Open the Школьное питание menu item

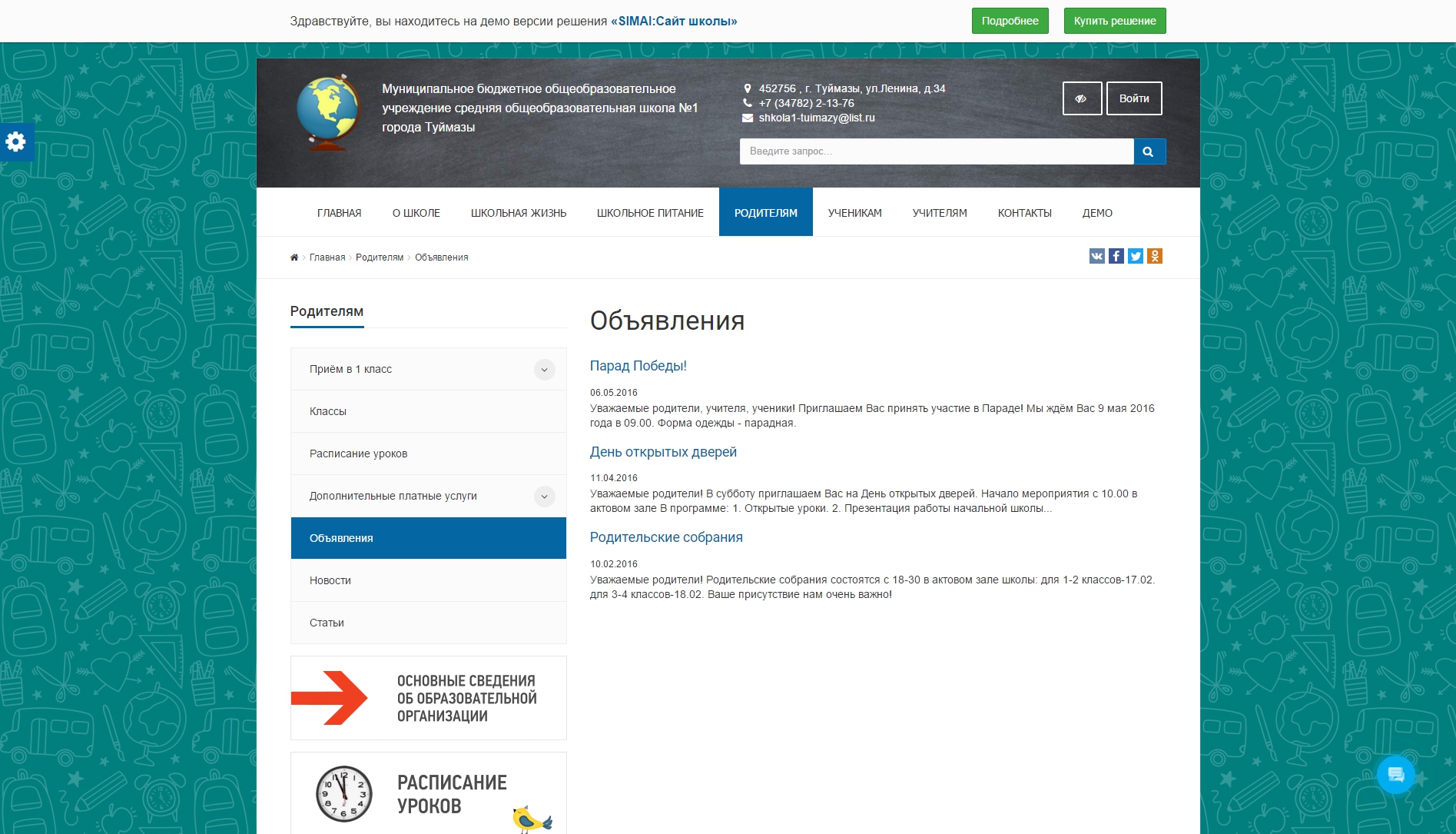click(650, 213)
